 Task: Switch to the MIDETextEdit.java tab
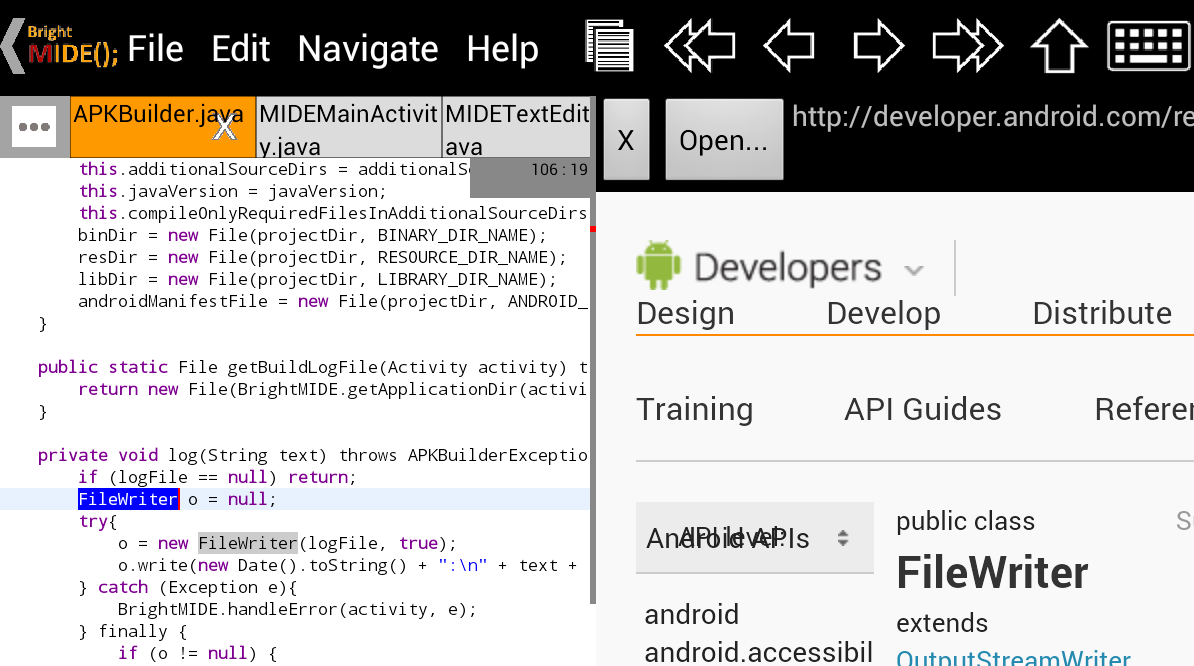[x=516, y=128]
